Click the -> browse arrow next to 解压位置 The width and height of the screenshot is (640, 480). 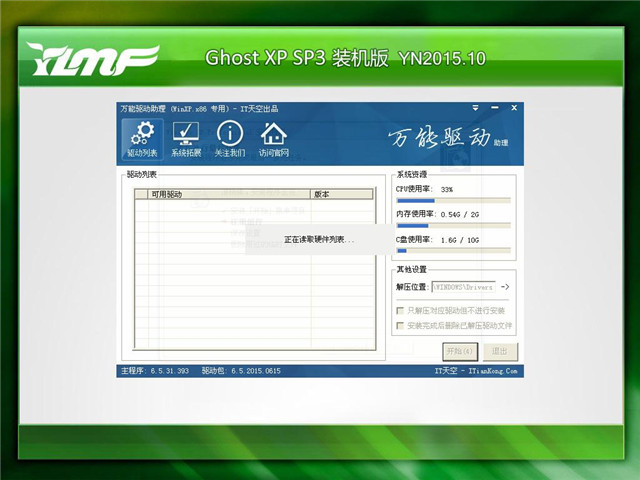(x=505, y=287)
